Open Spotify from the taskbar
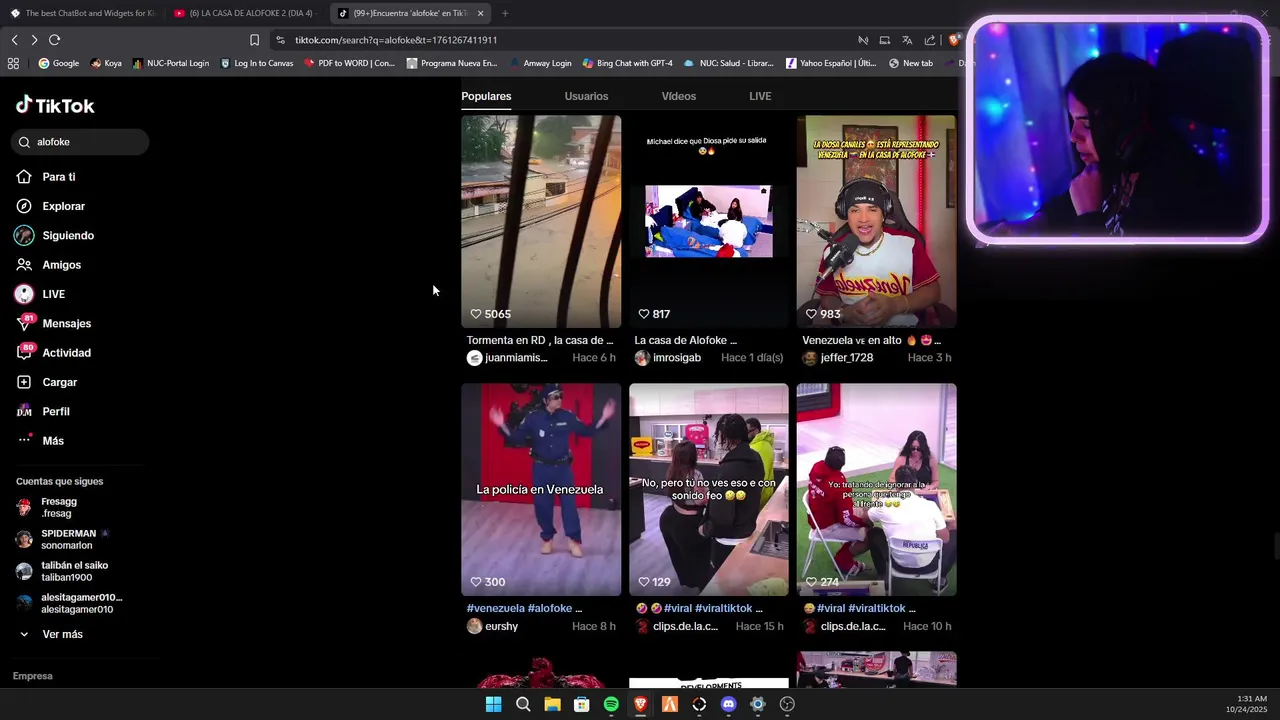This screenshot has width=1280, height=720. tap(611, 704)
